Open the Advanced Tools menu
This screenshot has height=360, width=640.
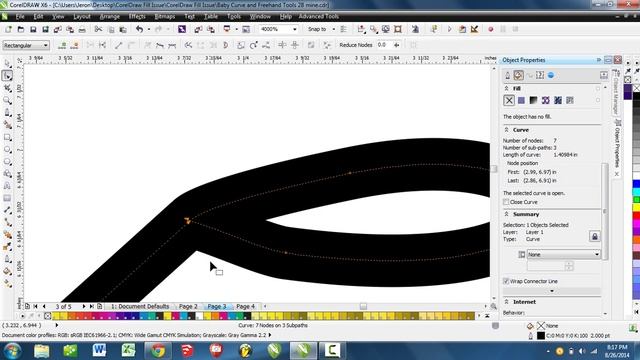[319, 17]
